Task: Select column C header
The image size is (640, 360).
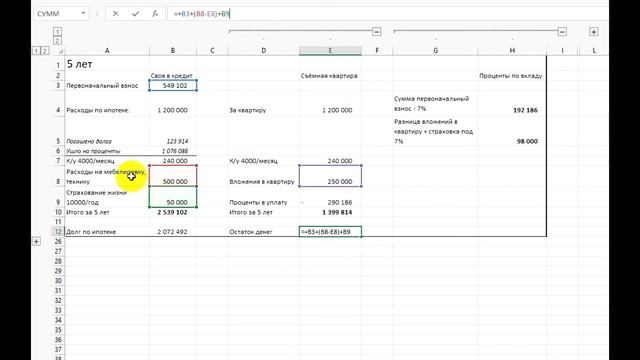Action: (x=212, y=51)
